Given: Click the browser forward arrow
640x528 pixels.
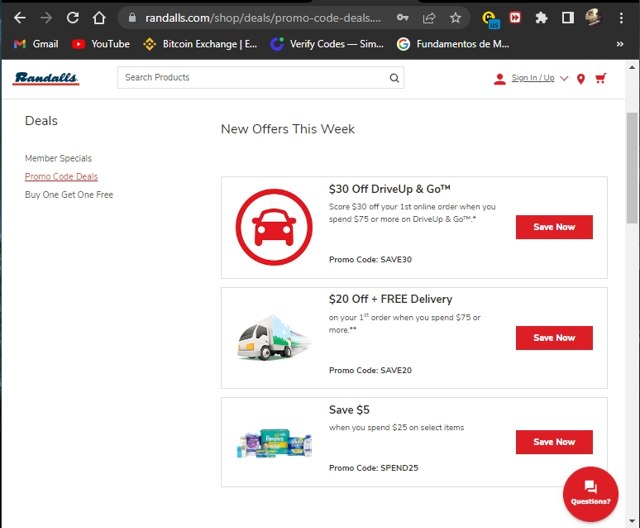Looking at the screenshot, I should pyautogui.click(x=46, y=18).
